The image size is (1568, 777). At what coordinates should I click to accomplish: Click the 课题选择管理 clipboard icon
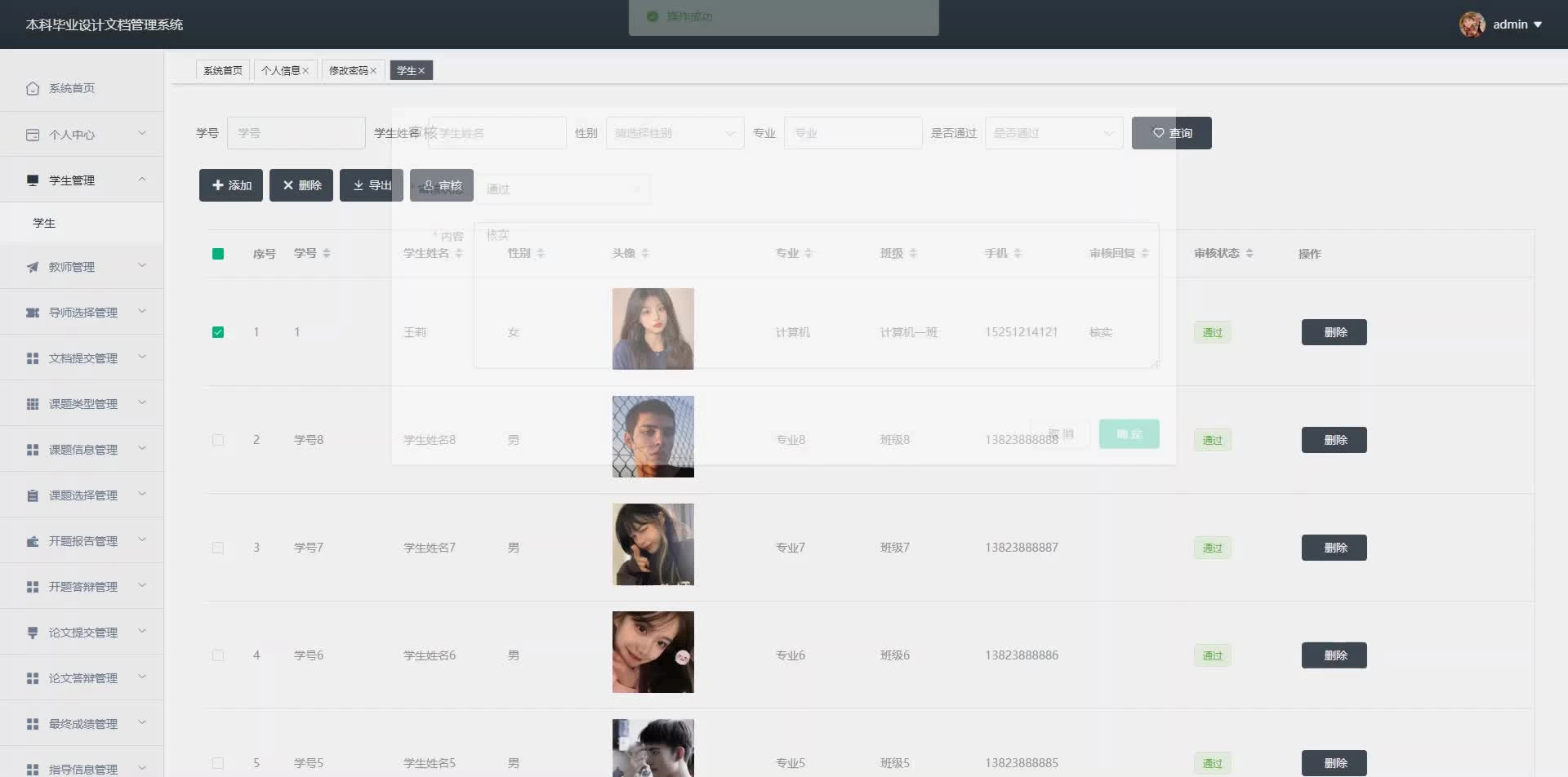point(33,495)
